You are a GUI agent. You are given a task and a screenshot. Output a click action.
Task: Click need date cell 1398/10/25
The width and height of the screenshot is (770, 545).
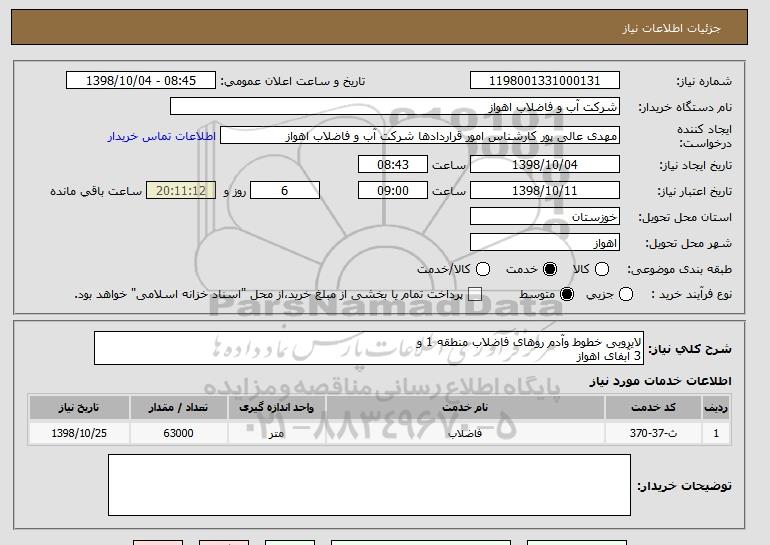[x=79, y=433]
